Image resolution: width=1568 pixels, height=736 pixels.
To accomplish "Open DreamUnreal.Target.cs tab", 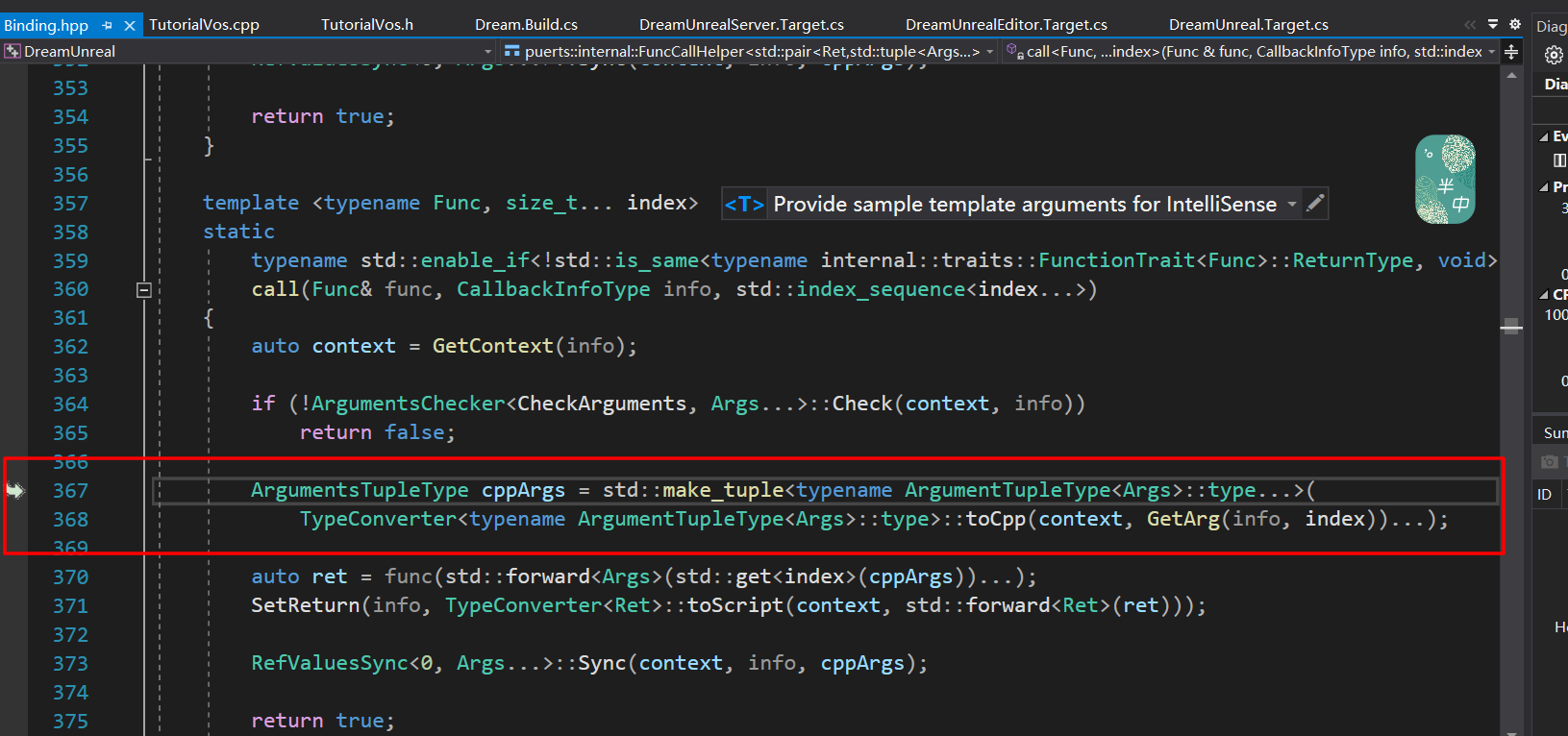I will tap(1248, 25).
